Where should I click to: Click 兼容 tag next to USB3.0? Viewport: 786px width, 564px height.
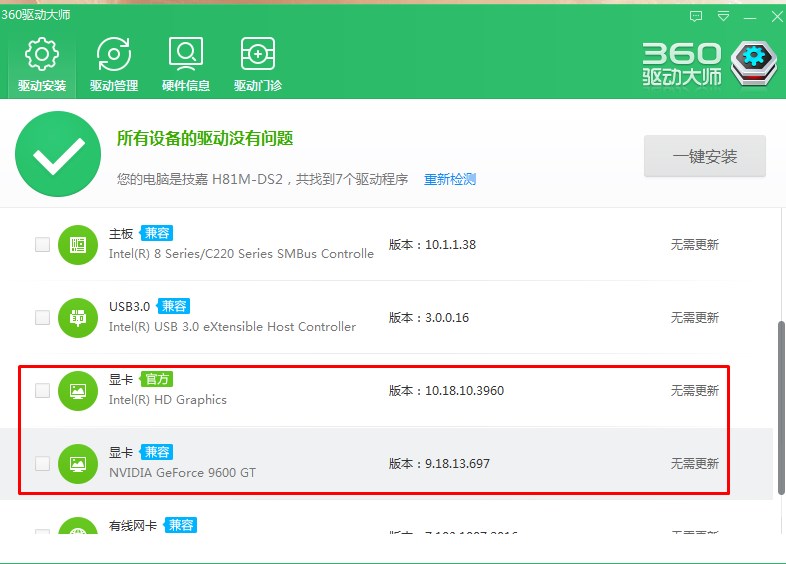pos(173,306)
